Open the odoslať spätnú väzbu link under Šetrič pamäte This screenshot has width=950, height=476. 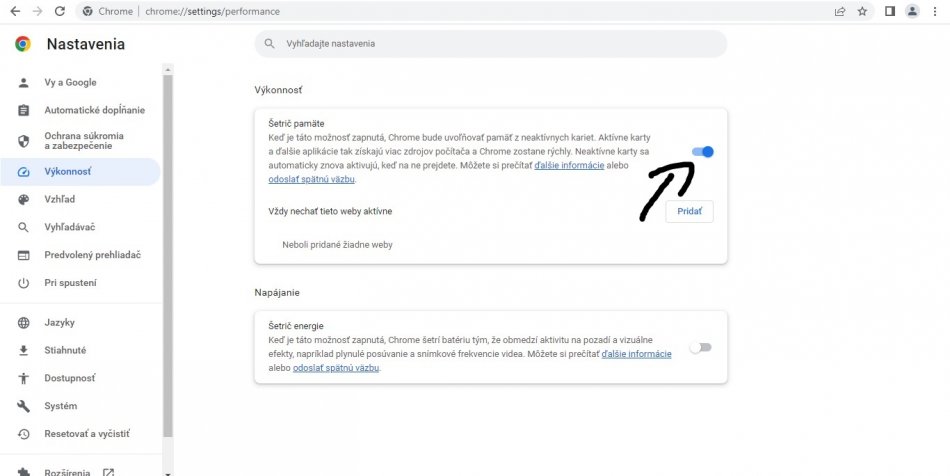tap(311, 179)
